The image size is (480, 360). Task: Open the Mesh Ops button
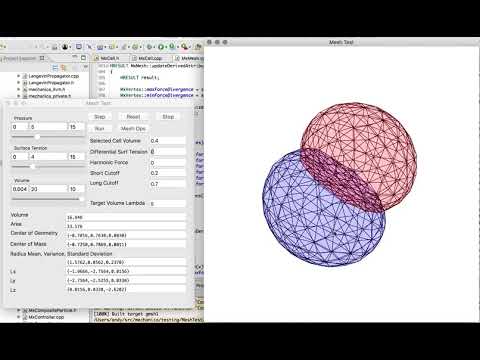coord(133,128)
